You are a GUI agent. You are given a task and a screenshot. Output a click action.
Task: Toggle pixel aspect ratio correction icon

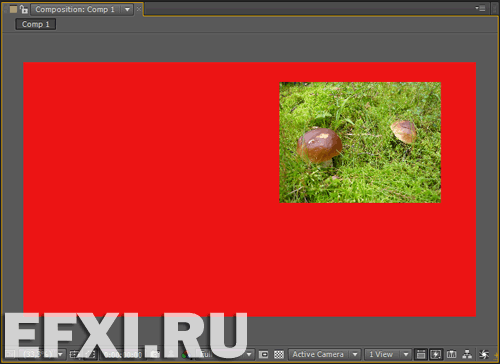tap(421, 354)
